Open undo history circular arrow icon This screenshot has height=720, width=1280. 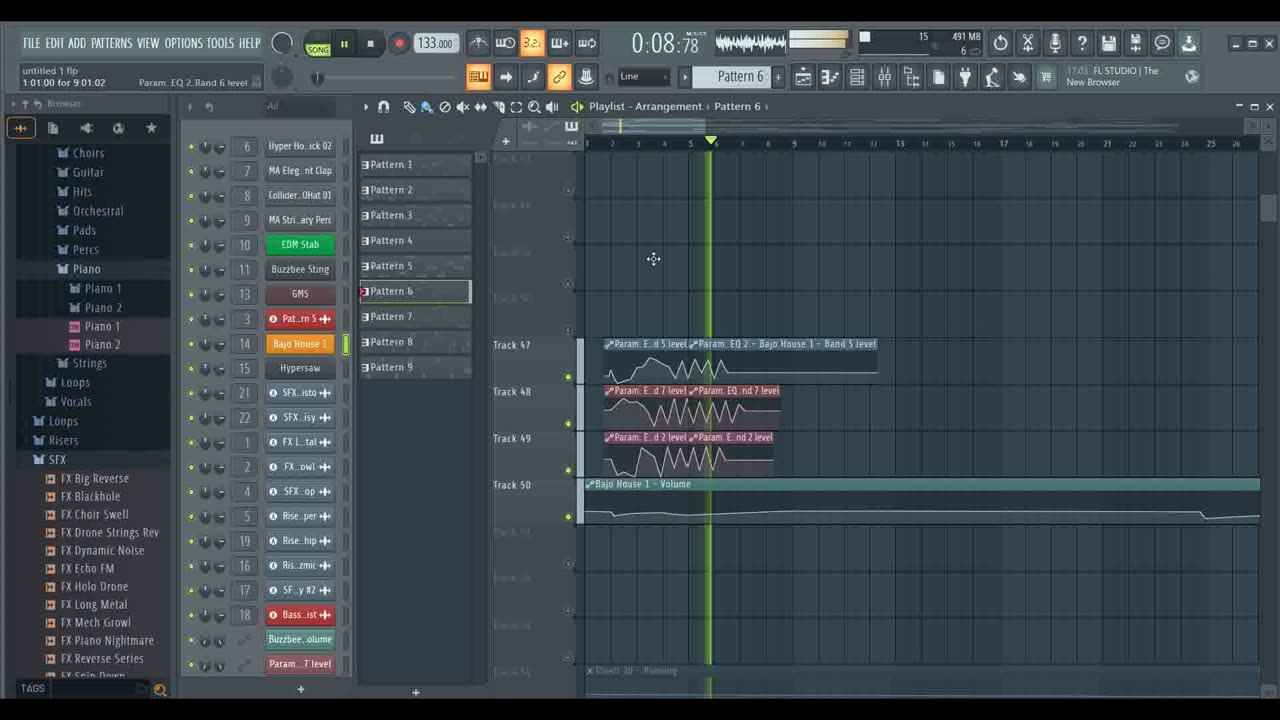coord(1000,43)
